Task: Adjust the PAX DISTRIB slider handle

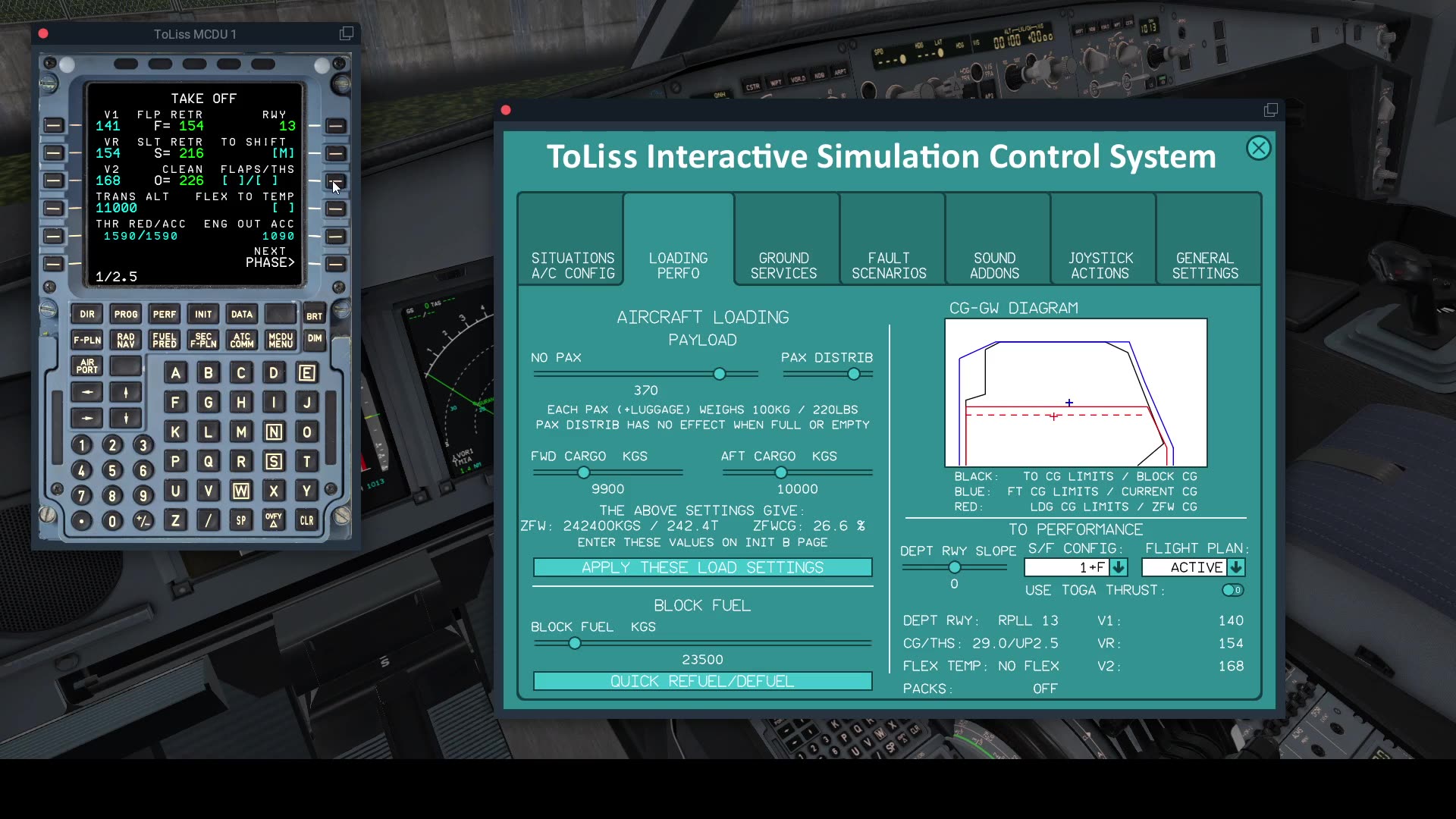Action: click(x=854, y=374)
